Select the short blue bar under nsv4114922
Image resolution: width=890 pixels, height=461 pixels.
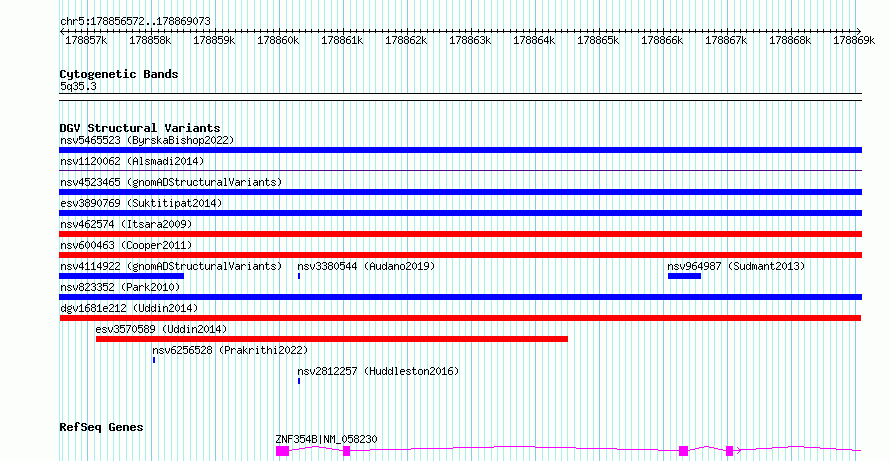tap(121, 276)
